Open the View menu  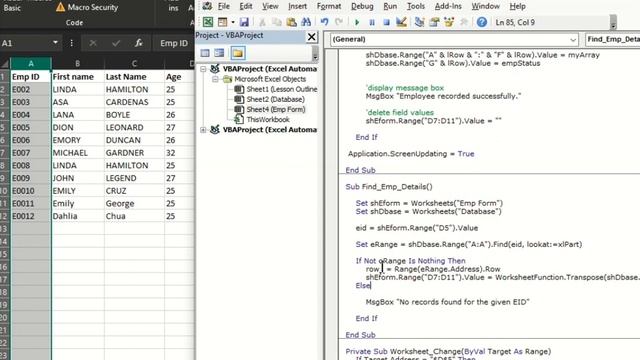click(x=270, y=6)
